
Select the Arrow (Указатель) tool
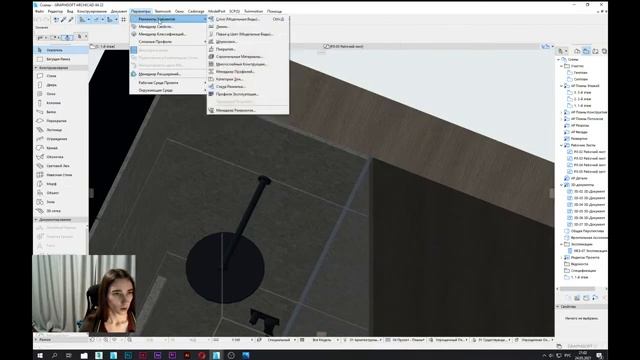click(60, 50)
